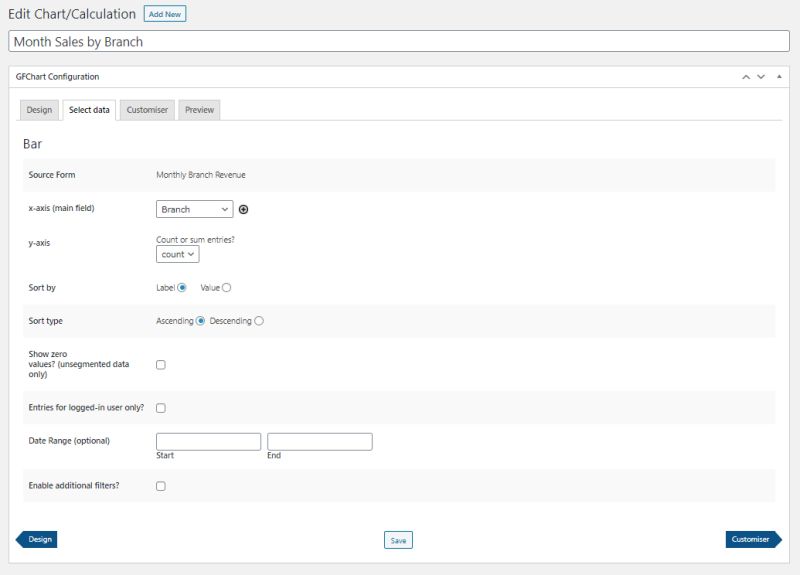
Task: Switch to the Design tab
Action: tap(39, 110)
